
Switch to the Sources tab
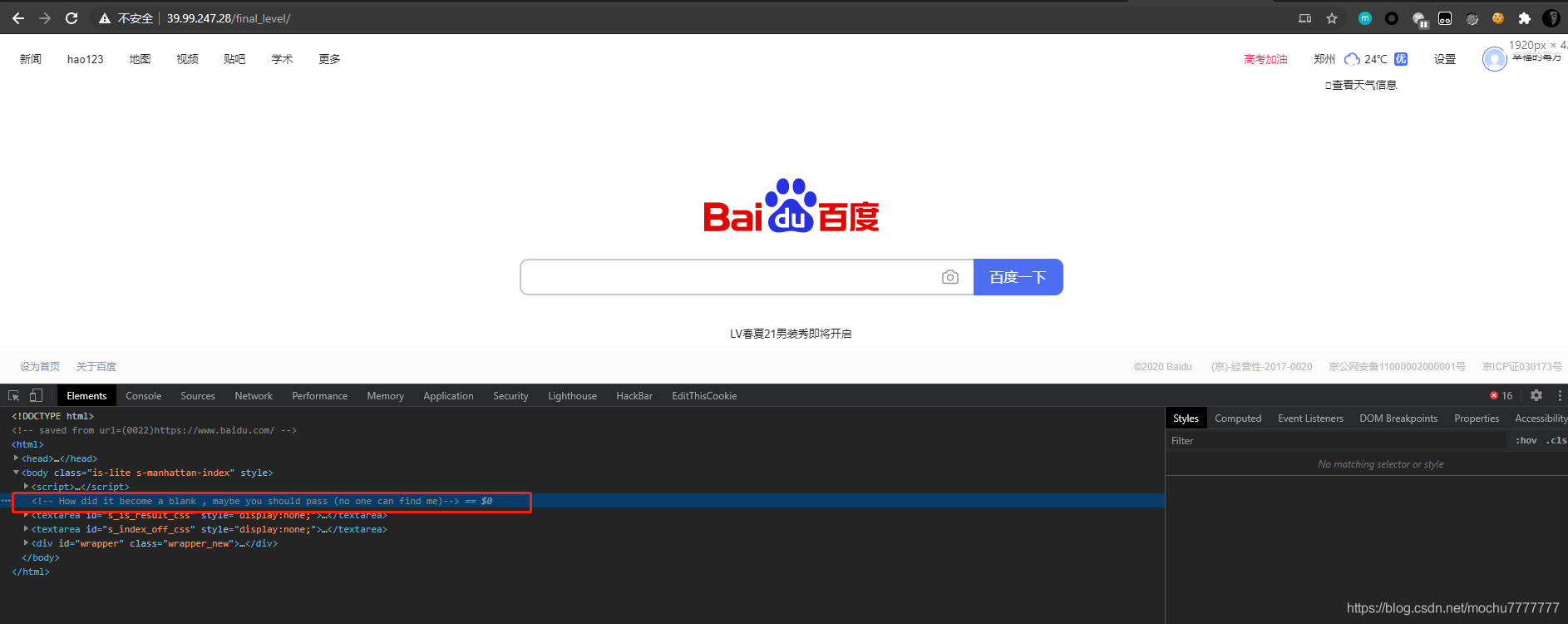[x=198, y=396]
